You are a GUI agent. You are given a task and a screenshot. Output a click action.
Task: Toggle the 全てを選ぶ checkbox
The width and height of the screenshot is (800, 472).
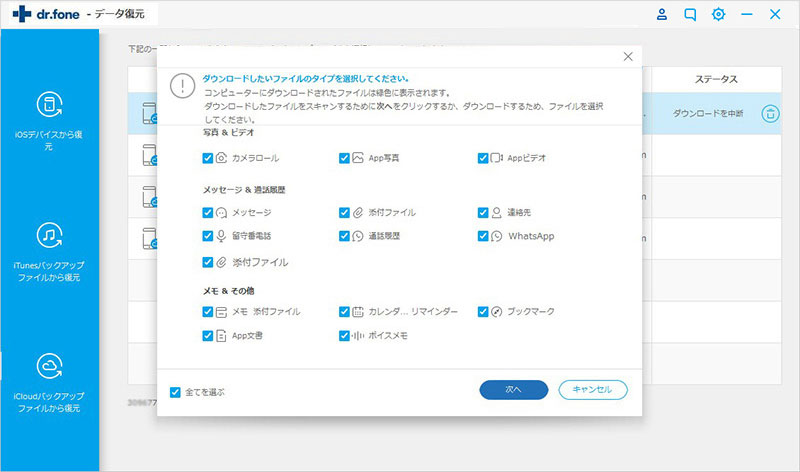tap(176, 391)
